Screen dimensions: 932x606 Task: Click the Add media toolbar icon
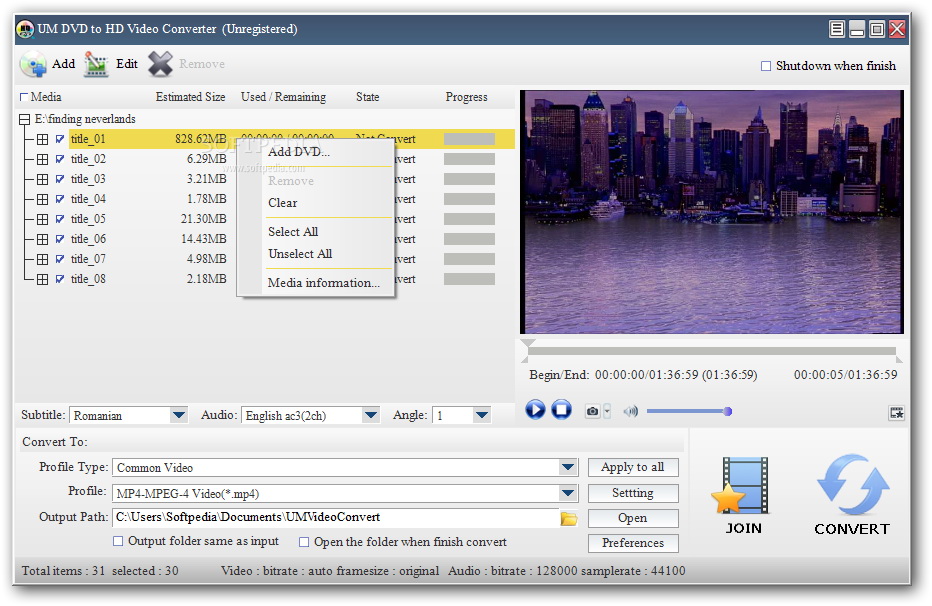coord(34,64)
